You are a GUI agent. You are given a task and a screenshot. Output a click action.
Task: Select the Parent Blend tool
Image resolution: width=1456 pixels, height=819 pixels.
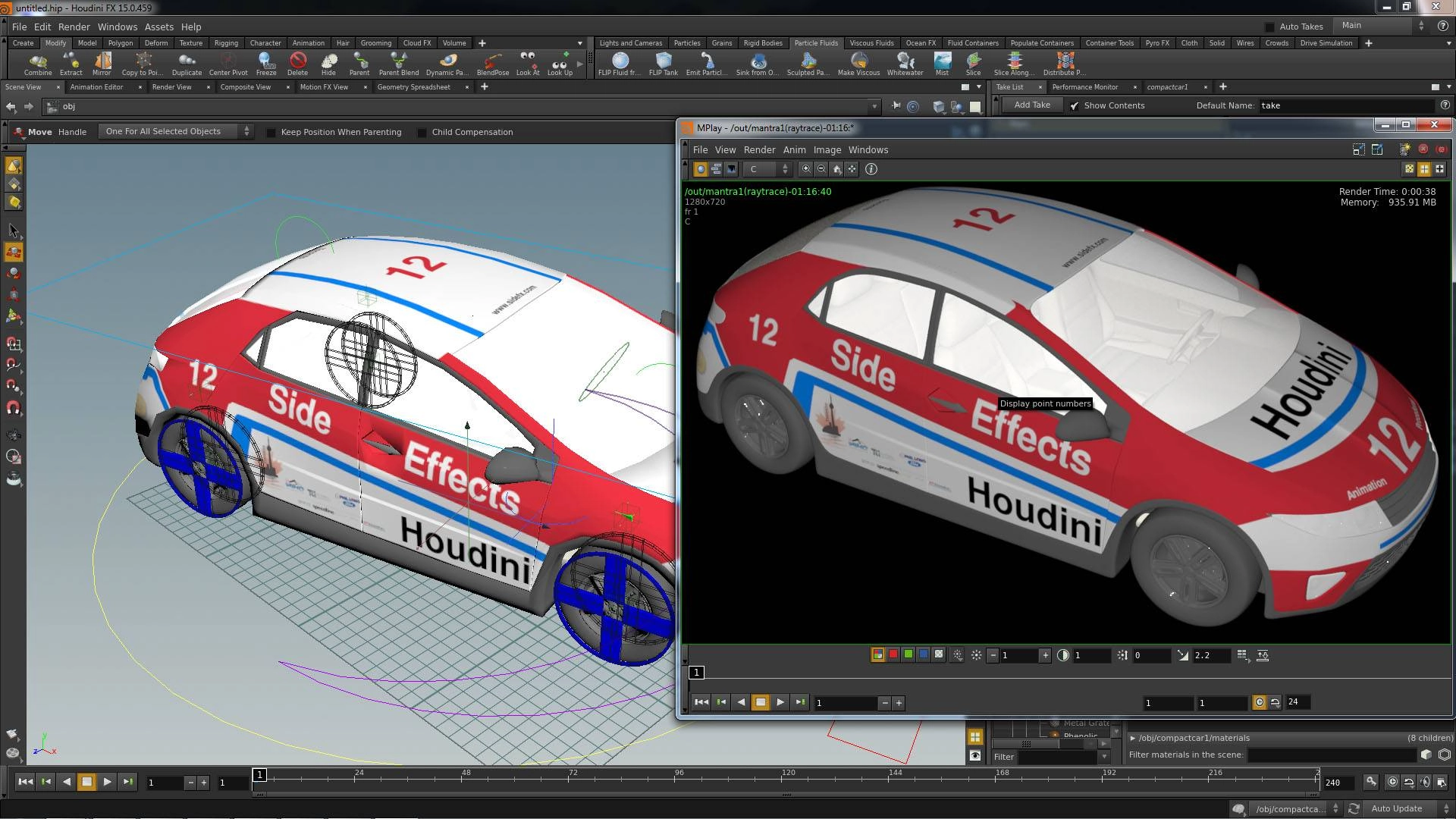coord(399,64)
